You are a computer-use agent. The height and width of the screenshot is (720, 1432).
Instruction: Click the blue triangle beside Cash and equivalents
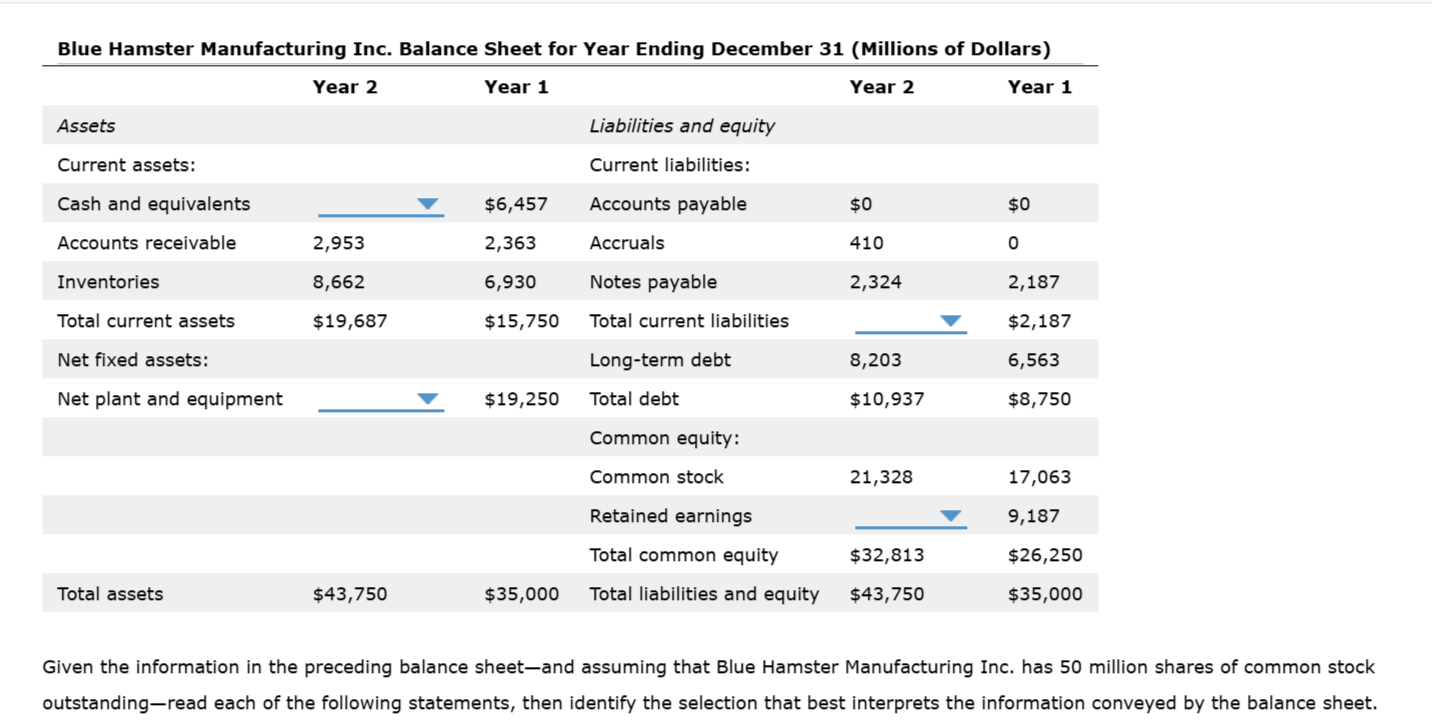[x=426, y=203]
